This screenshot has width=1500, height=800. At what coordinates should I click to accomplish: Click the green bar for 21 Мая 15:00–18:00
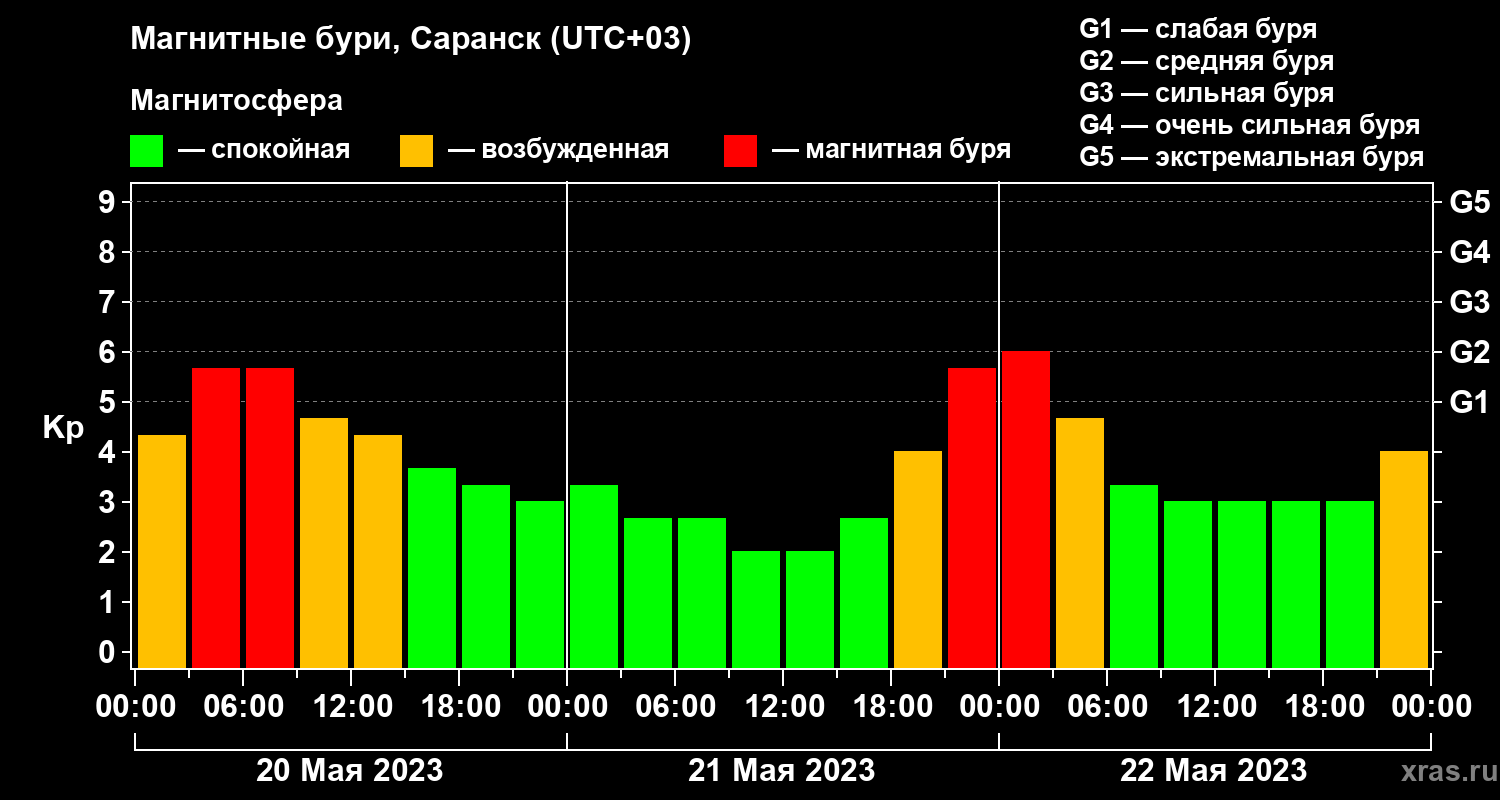coord(864,593)
